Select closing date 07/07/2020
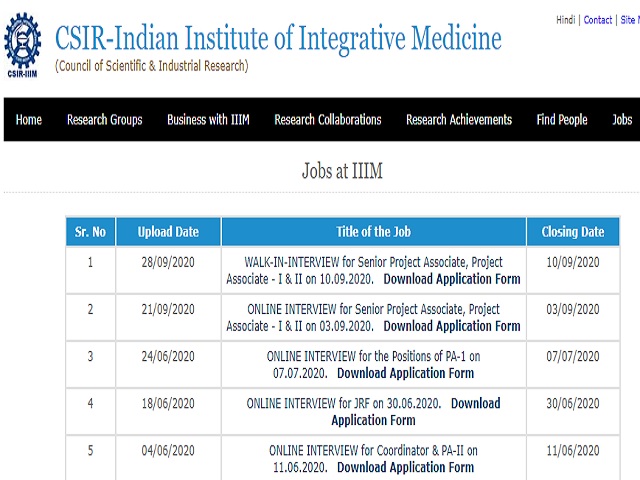The width and height of the screenshot is (640, 480). tap(573, 356)
